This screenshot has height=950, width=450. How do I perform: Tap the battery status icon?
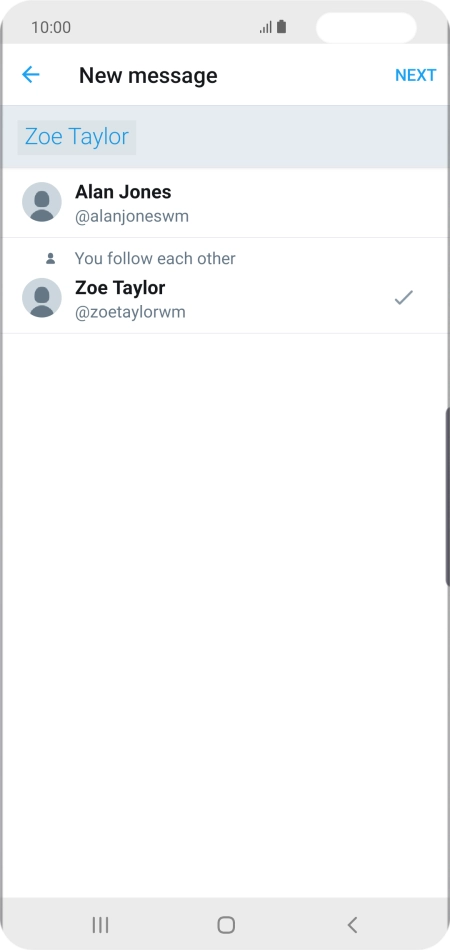282,27
